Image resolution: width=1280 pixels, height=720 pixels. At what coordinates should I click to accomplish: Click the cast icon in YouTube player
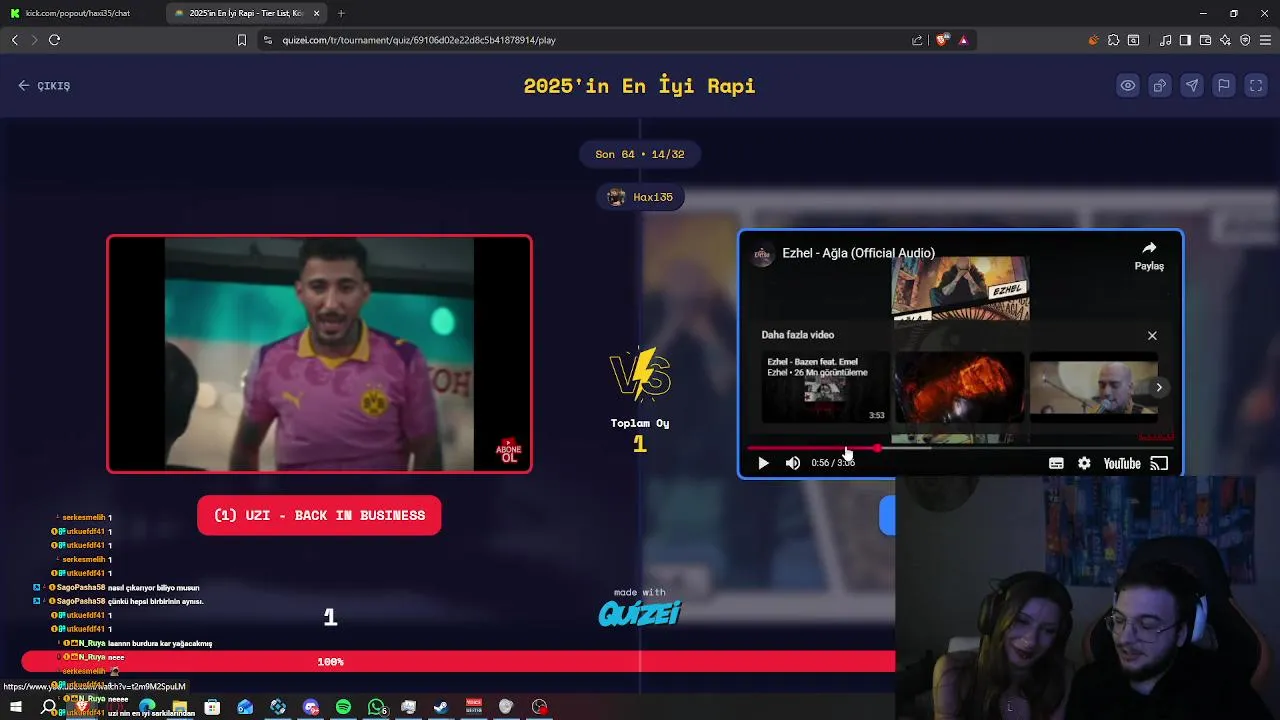point(1159,463)
